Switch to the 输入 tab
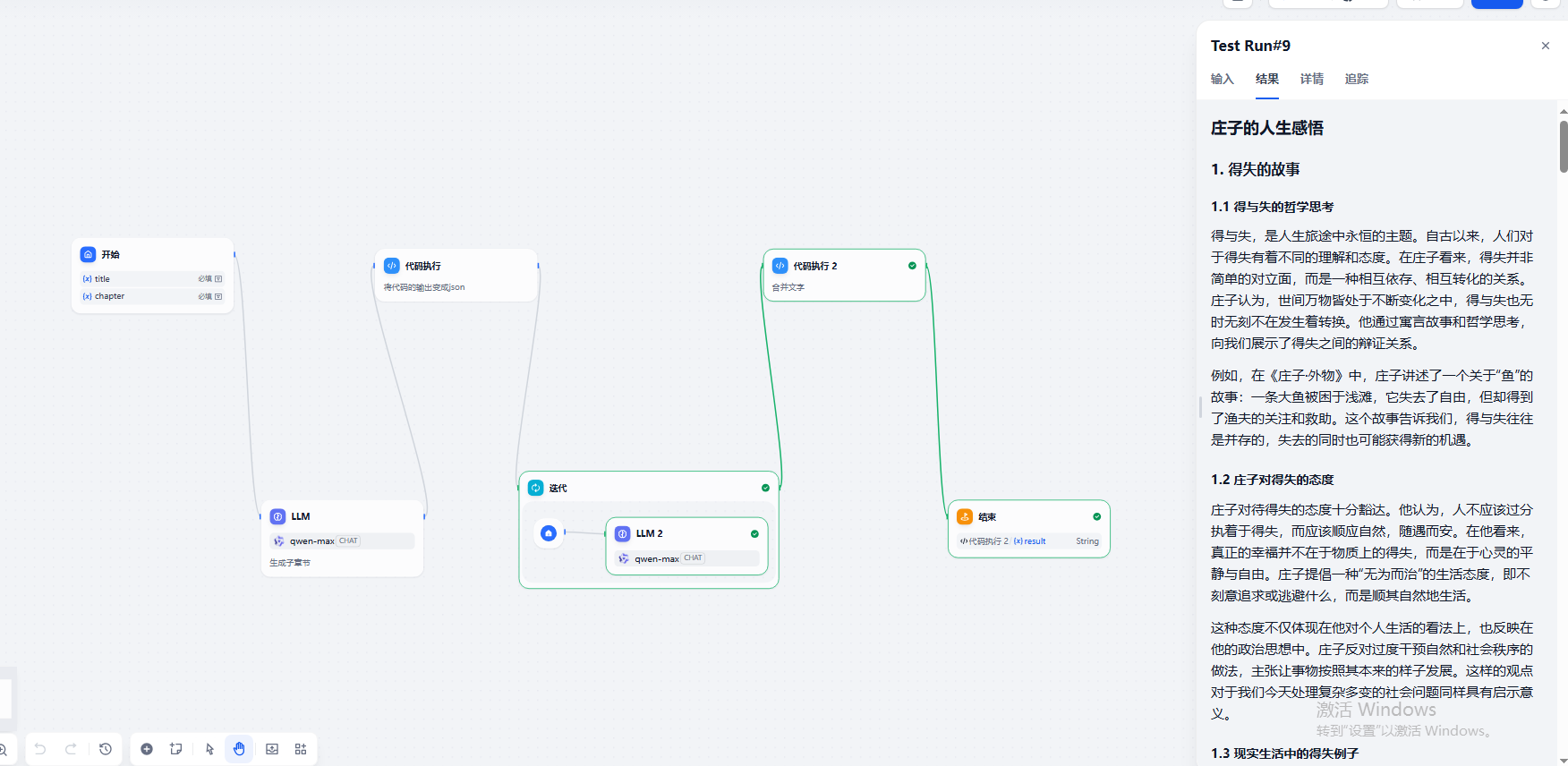This screenshot has height=766, width=1568. (1223, 79)
